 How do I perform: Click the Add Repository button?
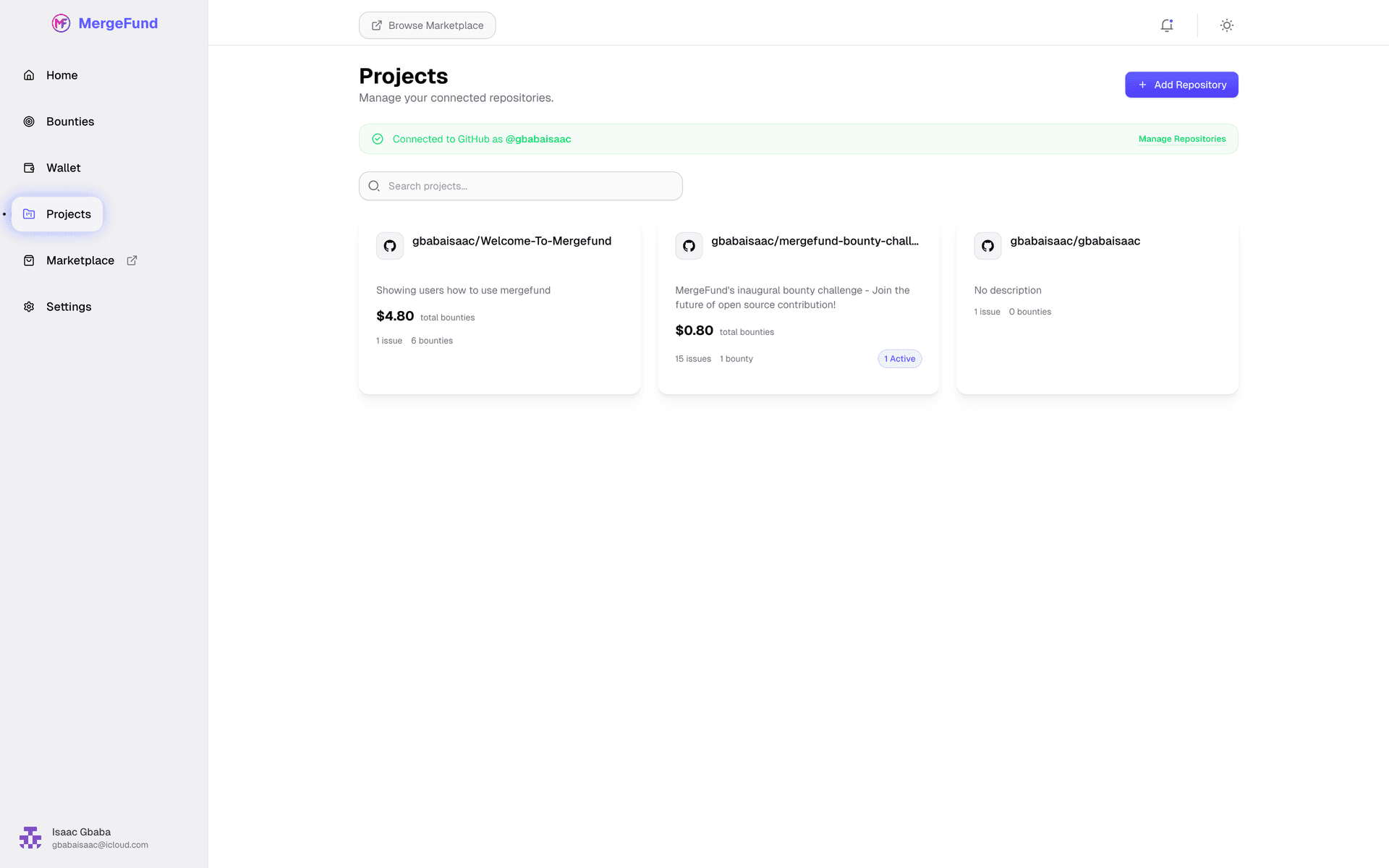click(x=1181, y=84)
